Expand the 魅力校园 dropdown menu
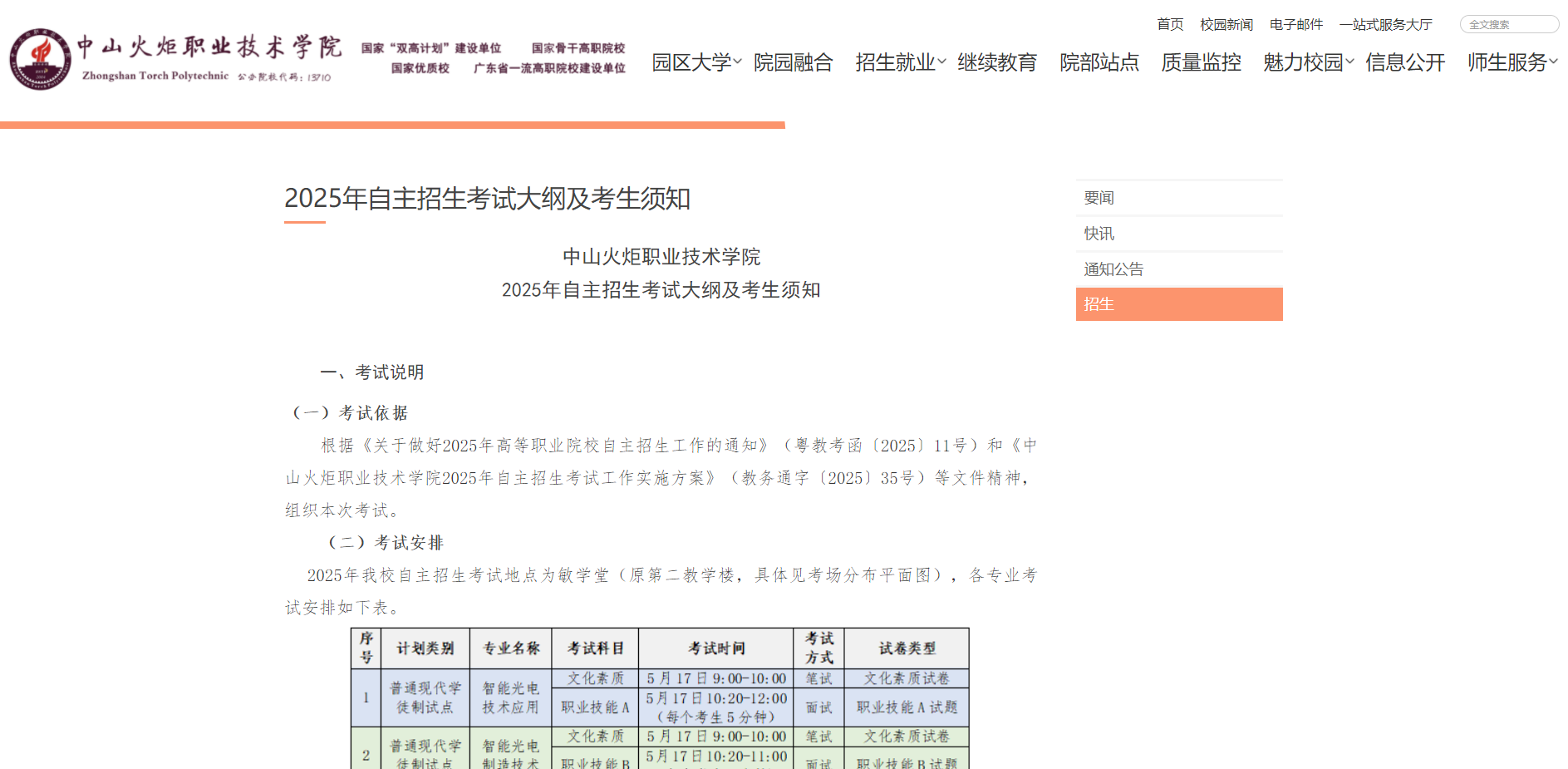This screenshot has height=769, width=1568. [x=1305, y=62]
